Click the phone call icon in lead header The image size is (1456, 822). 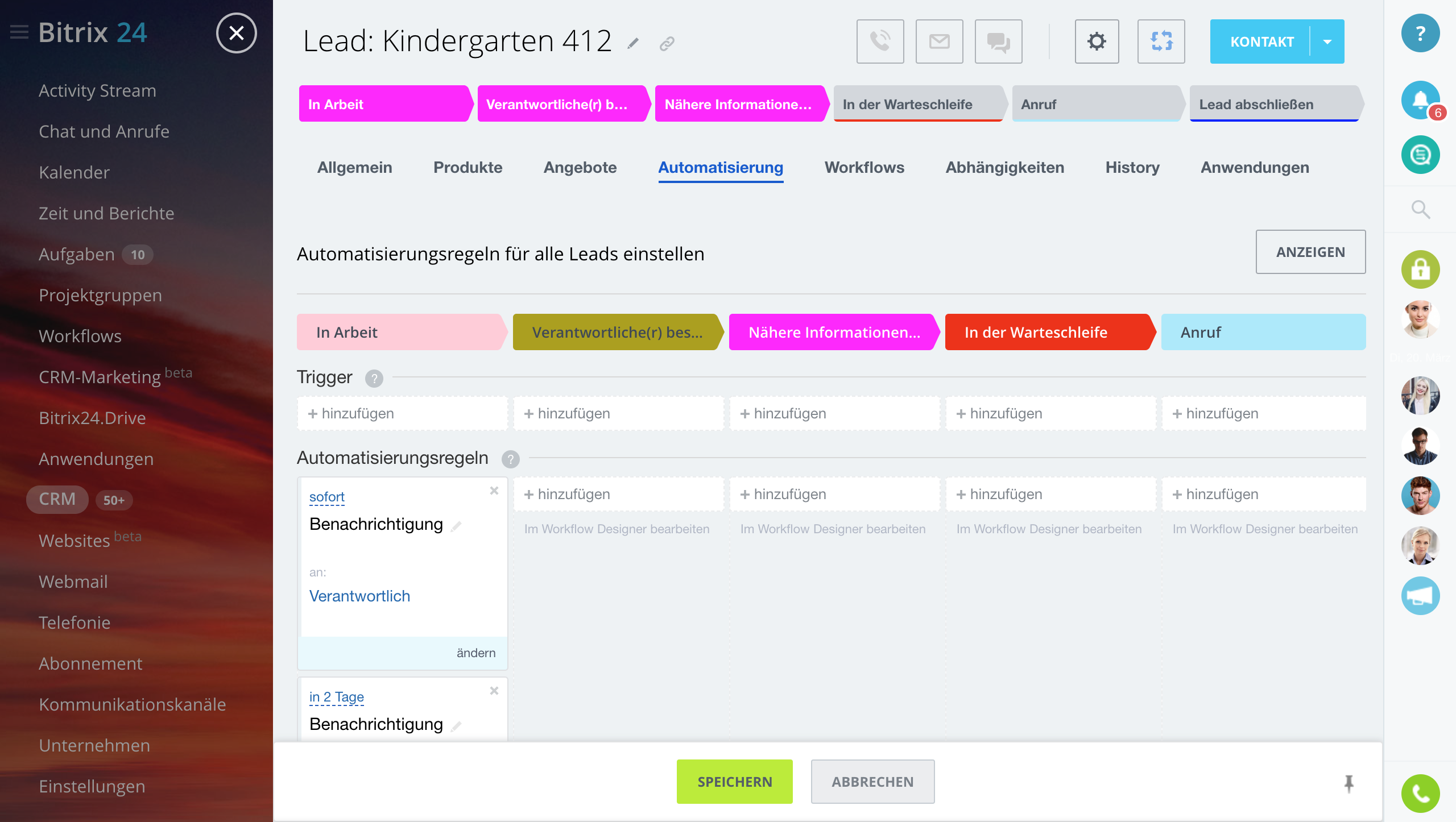coord(880,41)
